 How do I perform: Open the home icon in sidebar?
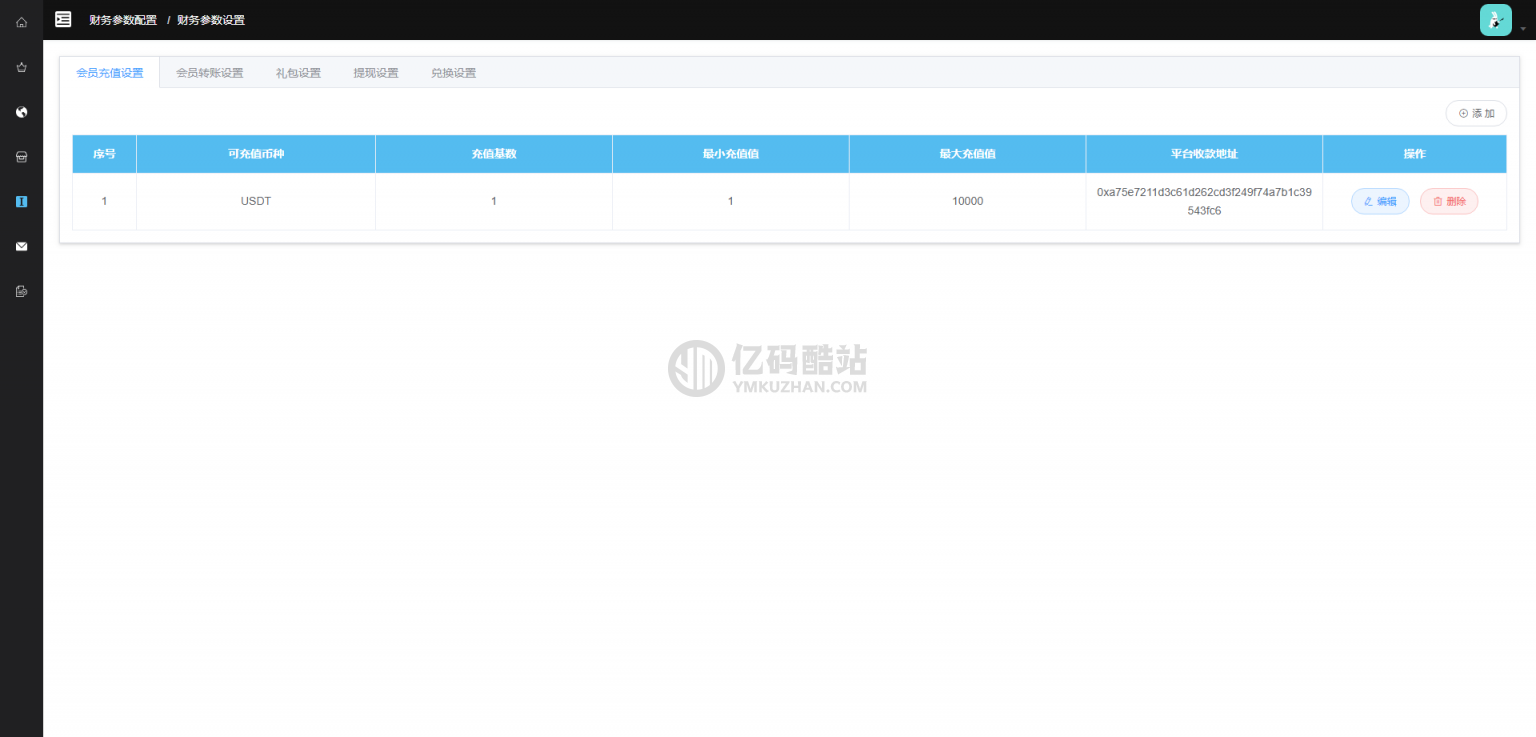click(x=21, y=22)
